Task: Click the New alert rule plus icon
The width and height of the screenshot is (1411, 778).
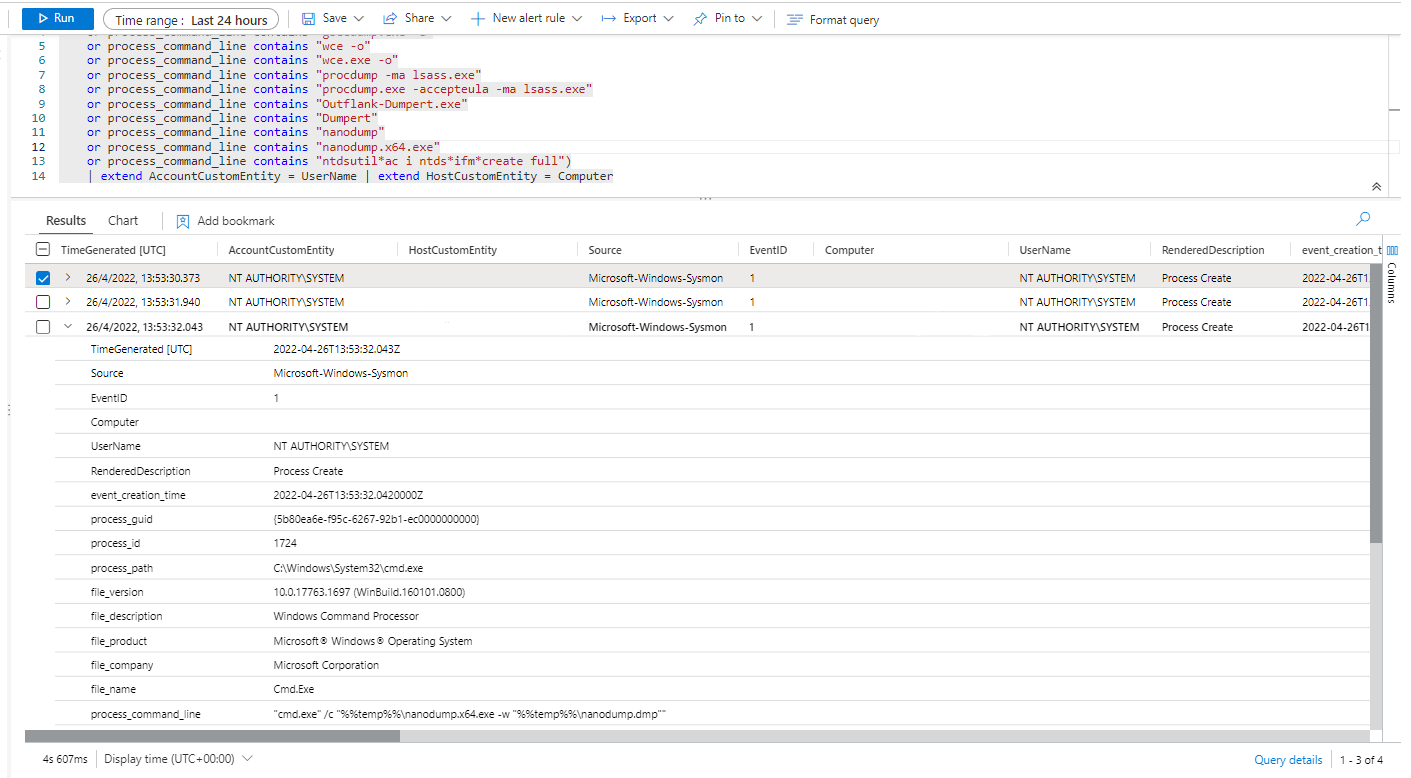Action: (x=478, y=19)
